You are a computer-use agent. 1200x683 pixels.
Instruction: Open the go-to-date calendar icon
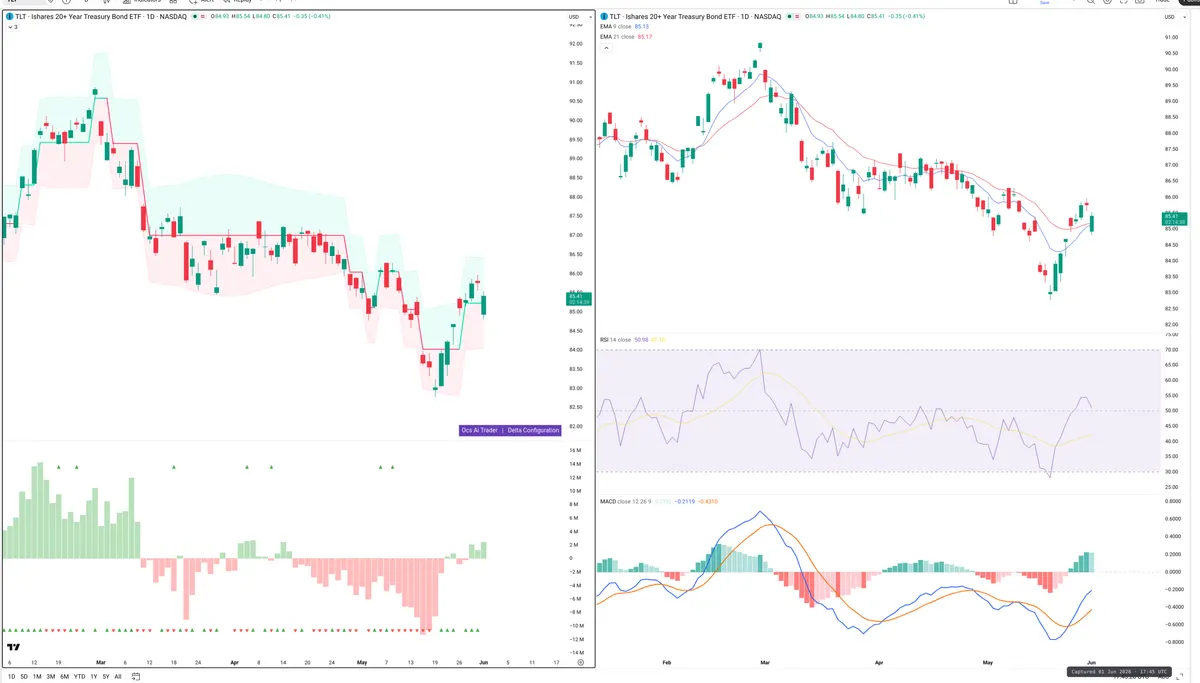point(136,676)
